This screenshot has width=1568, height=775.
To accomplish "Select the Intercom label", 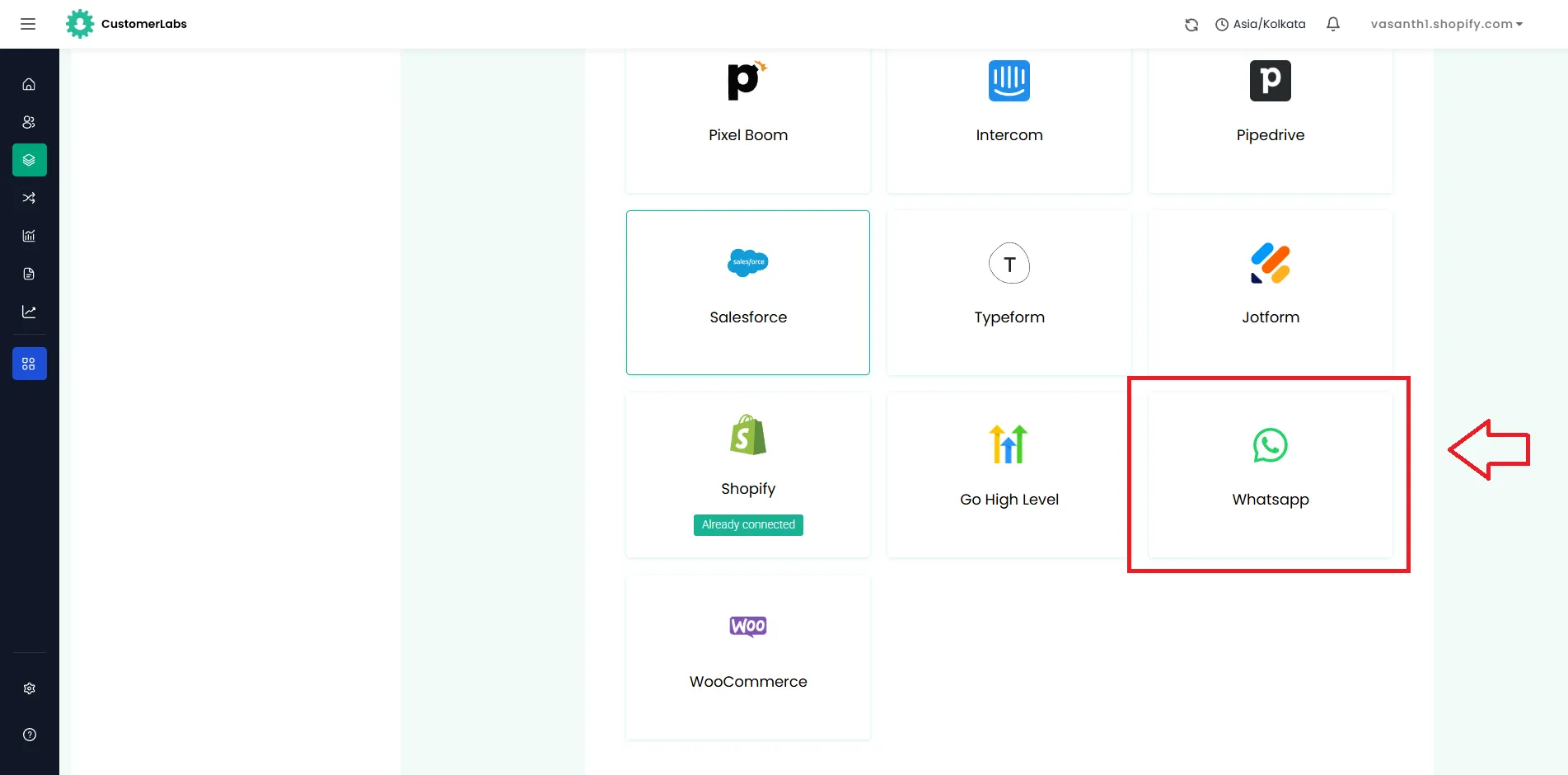I will pos(1009,135).
